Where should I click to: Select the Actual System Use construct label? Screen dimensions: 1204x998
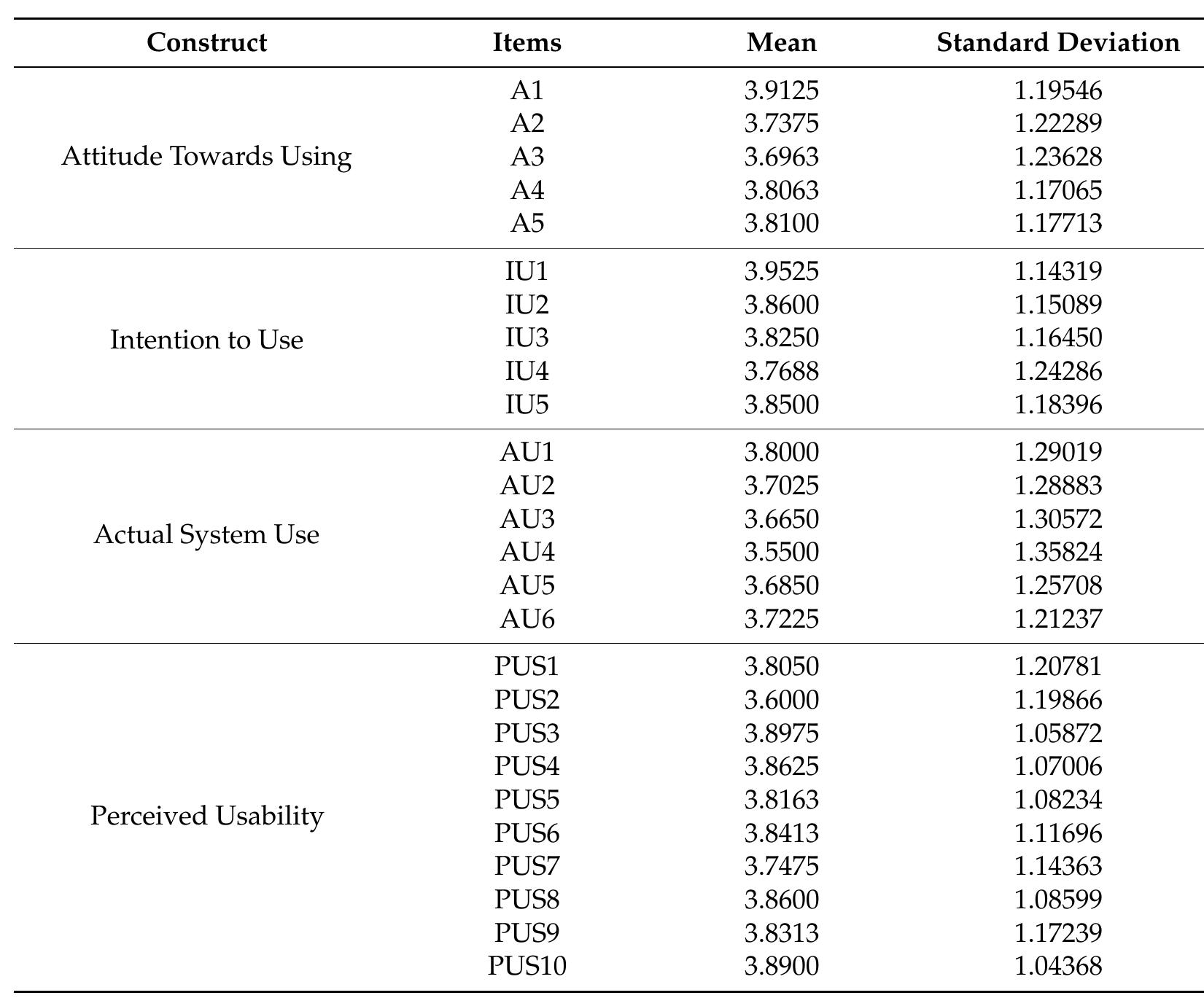tap(206, 534)
